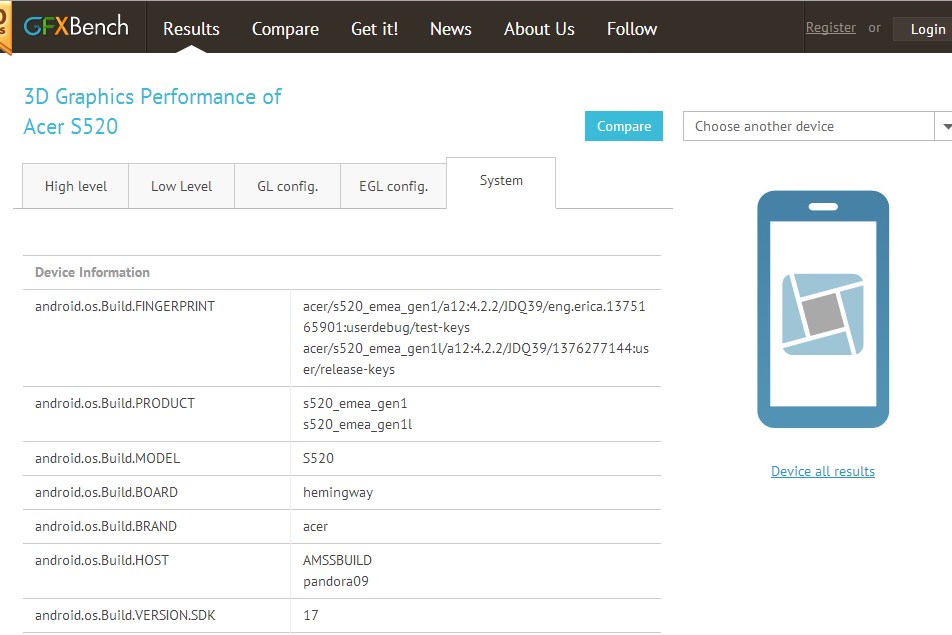This screenshot has height=635, width=952.
Task: Switch to the High level tab
Action: 75,186
